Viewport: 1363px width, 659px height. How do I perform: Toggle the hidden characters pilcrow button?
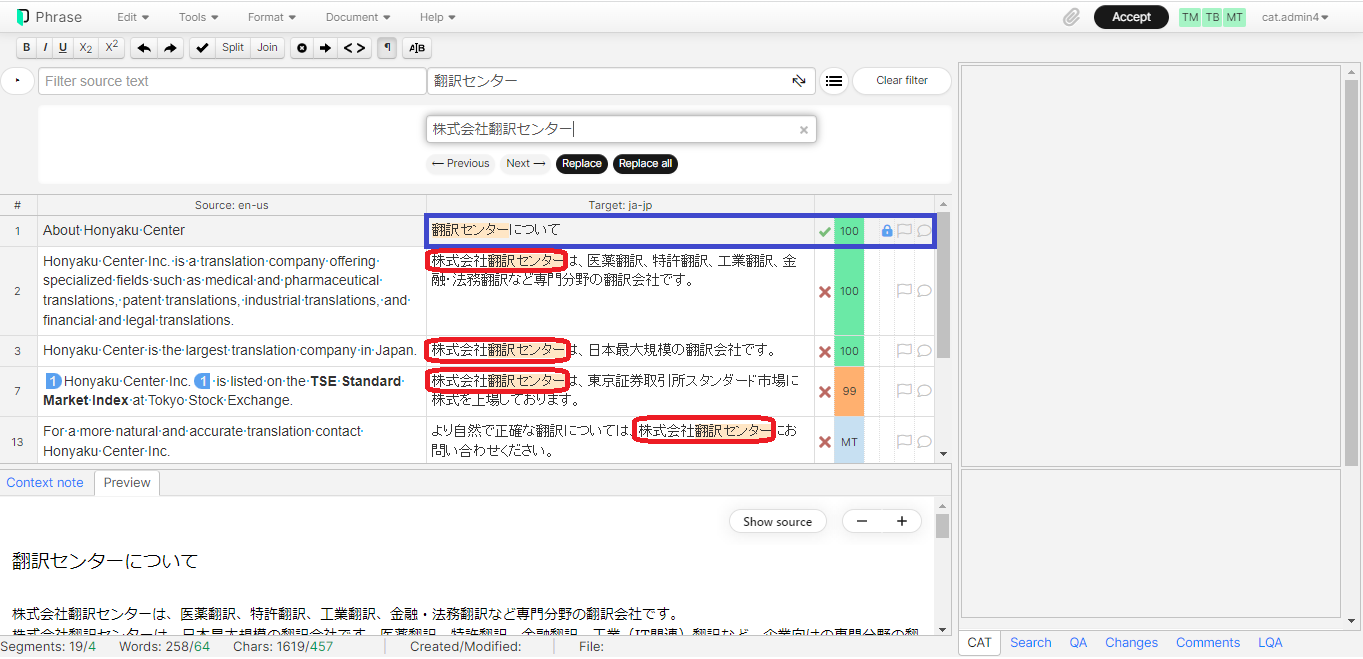(387, 48)
